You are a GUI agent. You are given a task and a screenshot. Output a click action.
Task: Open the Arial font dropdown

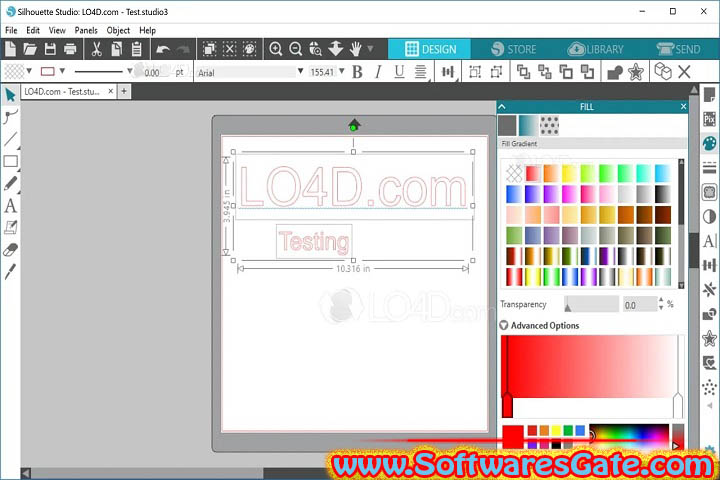click(300, 72)
